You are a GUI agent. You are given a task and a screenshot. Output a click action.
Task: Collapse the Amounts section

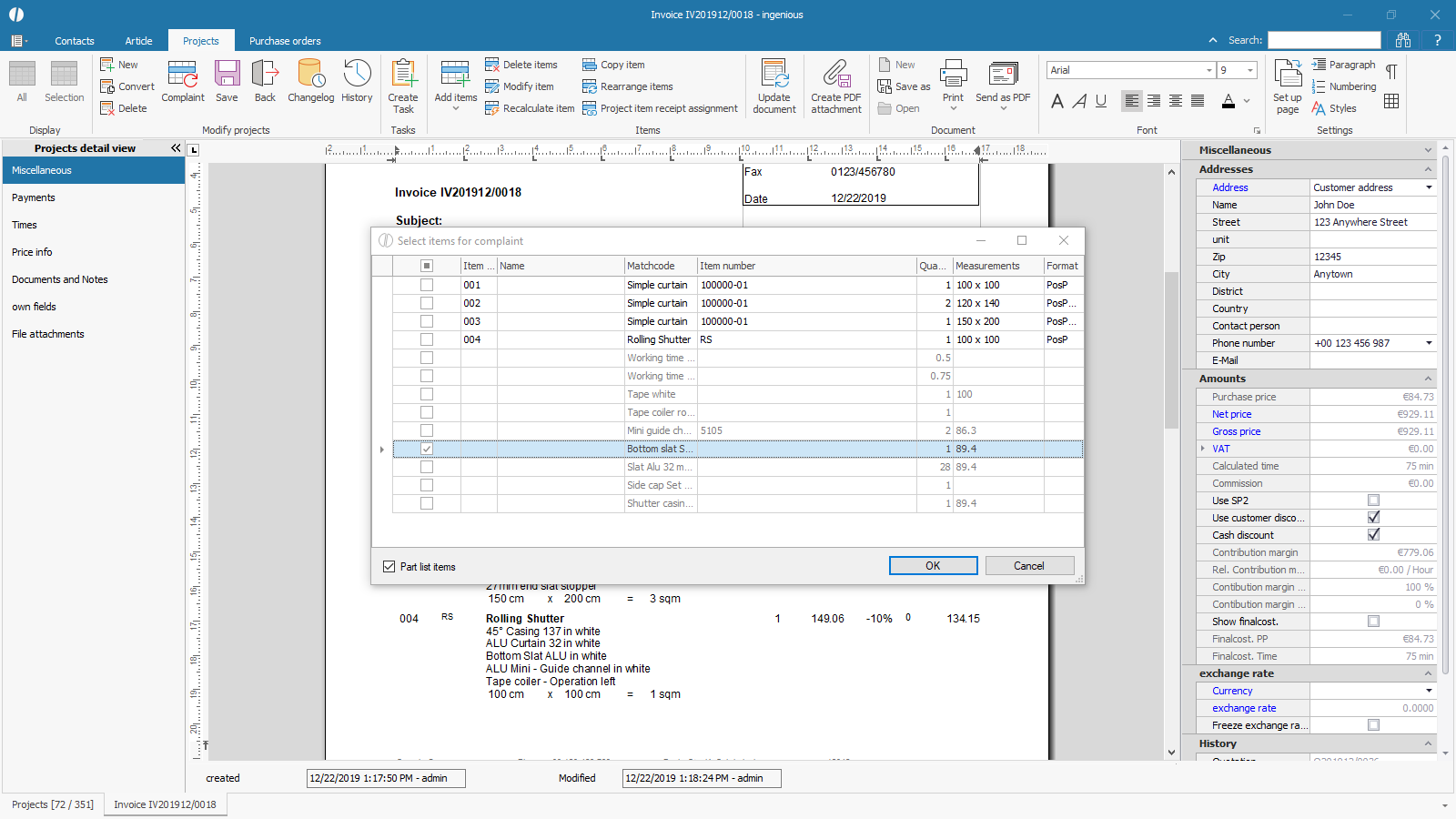click(1427, 379)
